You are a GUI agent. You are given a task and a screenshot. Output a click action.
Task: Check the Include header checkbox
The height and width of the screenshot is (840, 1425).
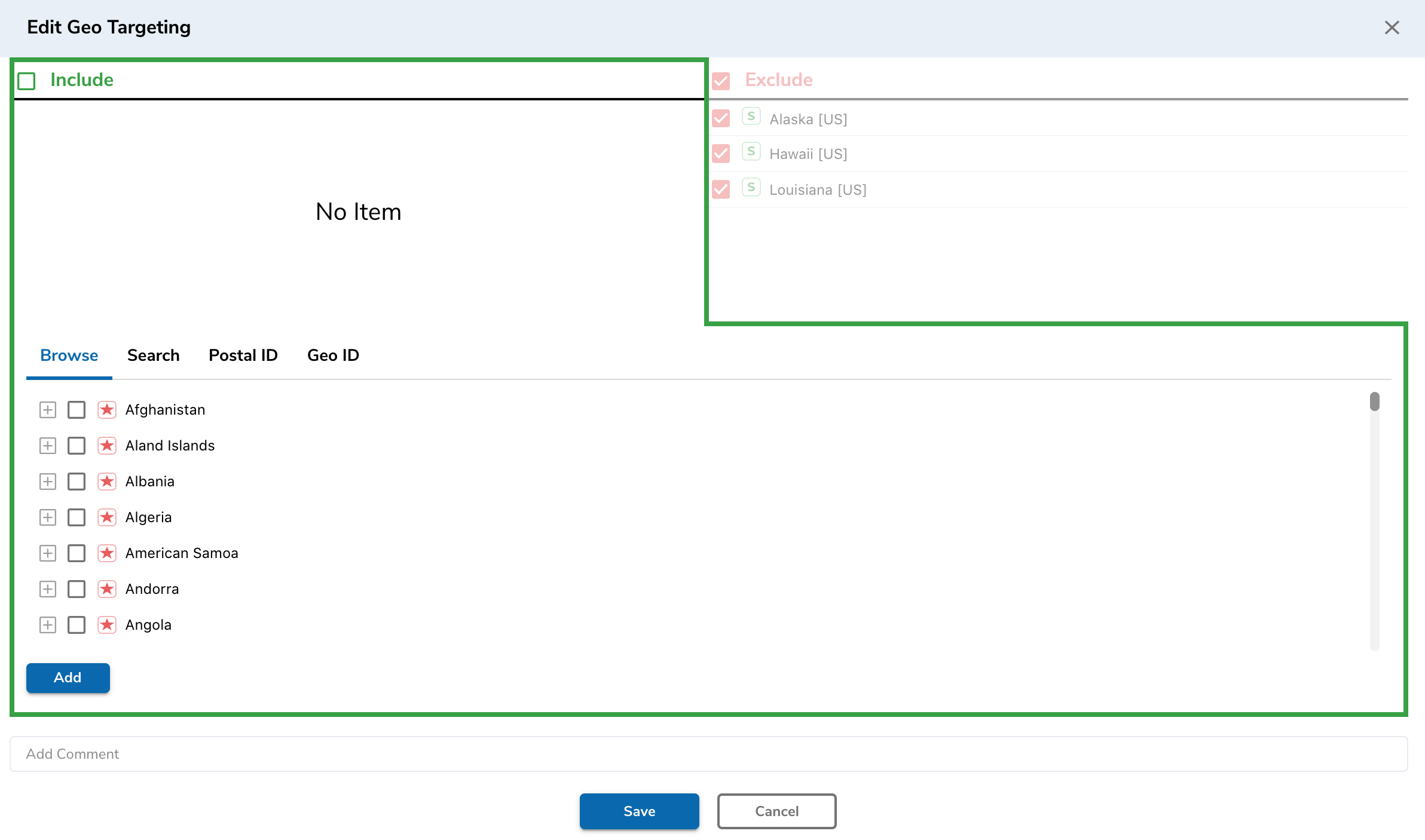click(27, 81)
